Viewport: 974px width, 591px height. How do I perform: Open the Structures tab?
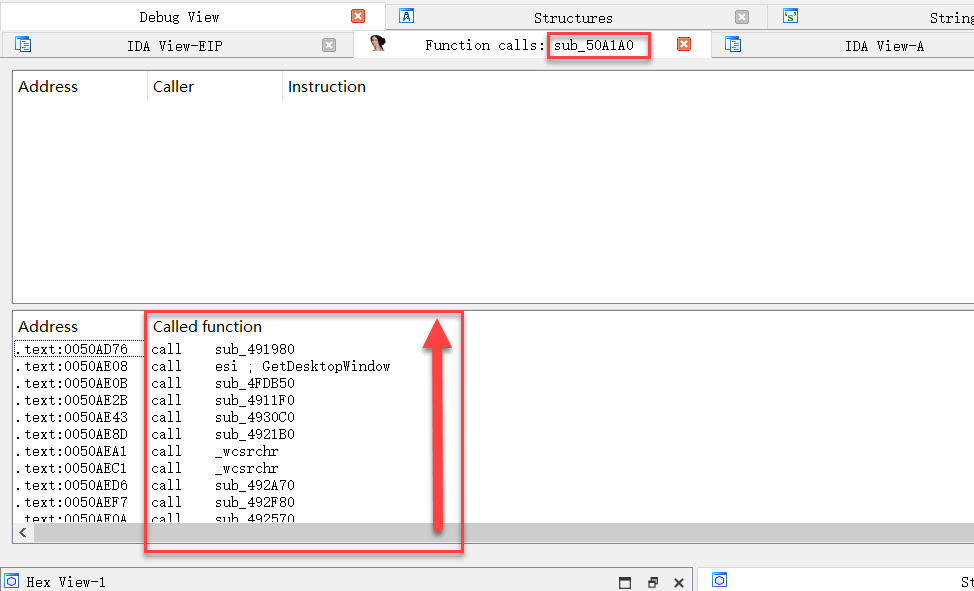573,18
